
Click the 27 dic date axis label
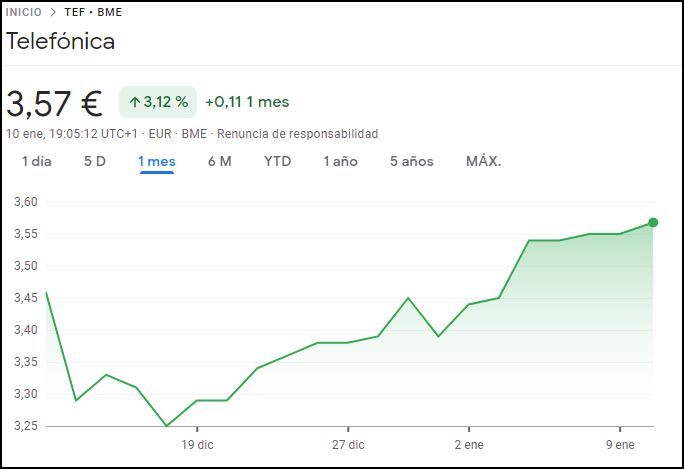(348, 444)
